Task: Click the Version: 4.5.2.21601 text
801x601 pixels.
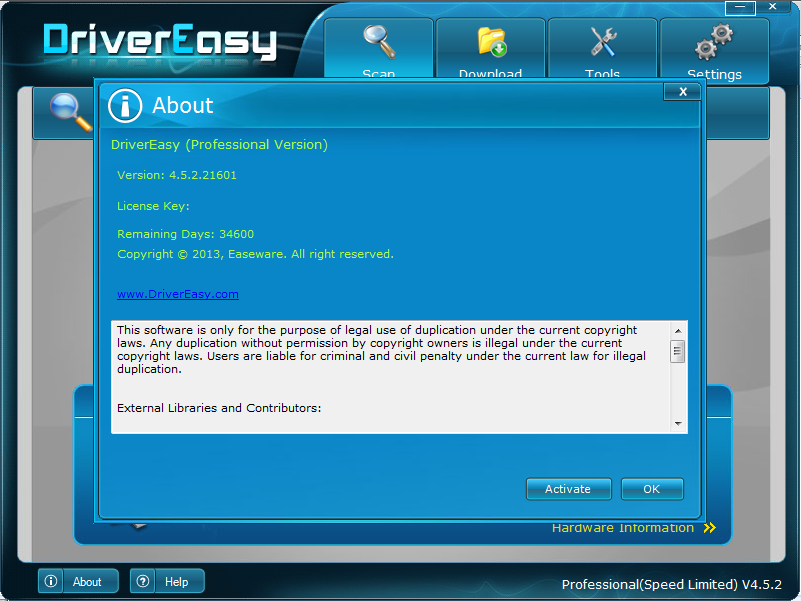Action: [x=177, y=175]
